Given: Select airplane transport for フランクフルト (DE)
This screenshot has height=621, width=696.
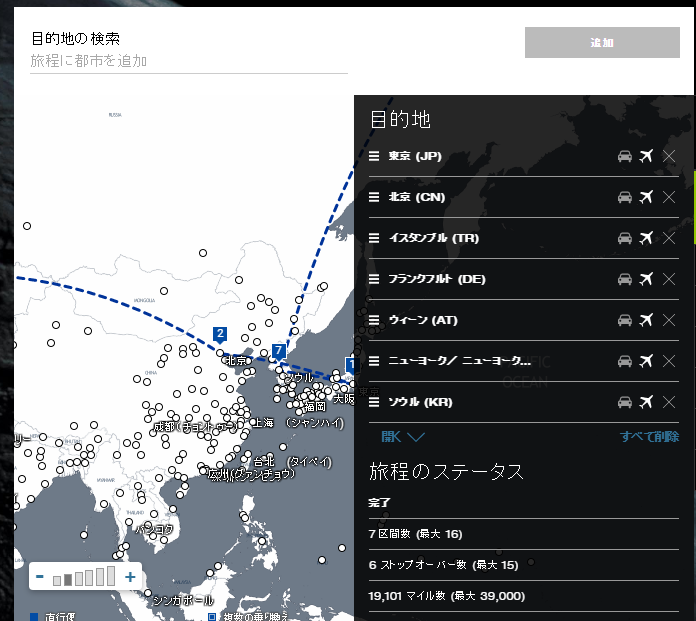Looking at the screenshot, I should click(x=646, y=279).
